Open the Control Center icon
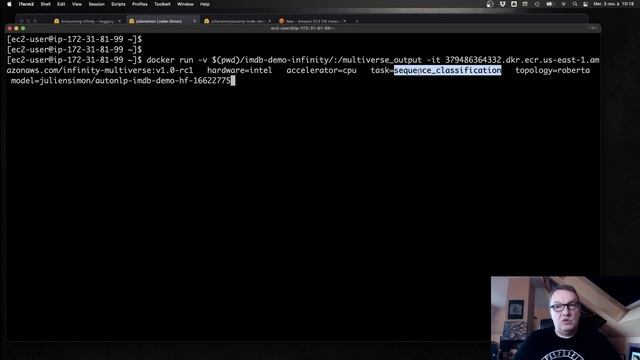The width and height of the screenshot is (640, 360). click(585, 4)
